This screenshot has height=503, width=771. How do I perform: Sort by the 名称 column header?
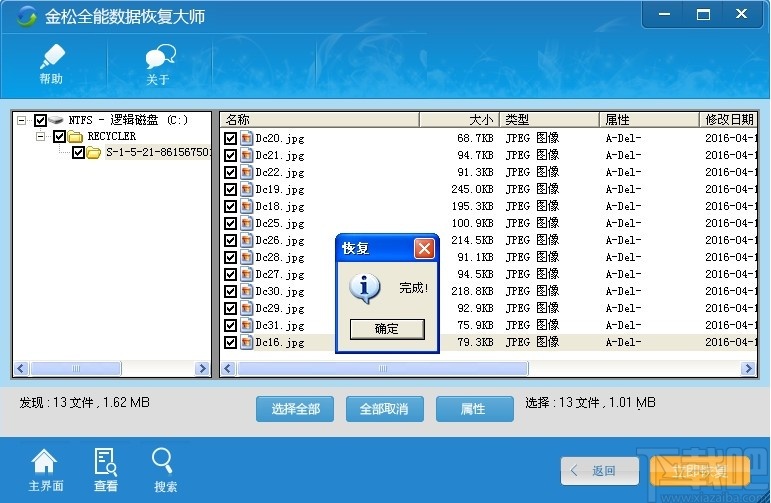tap(320, 119)
